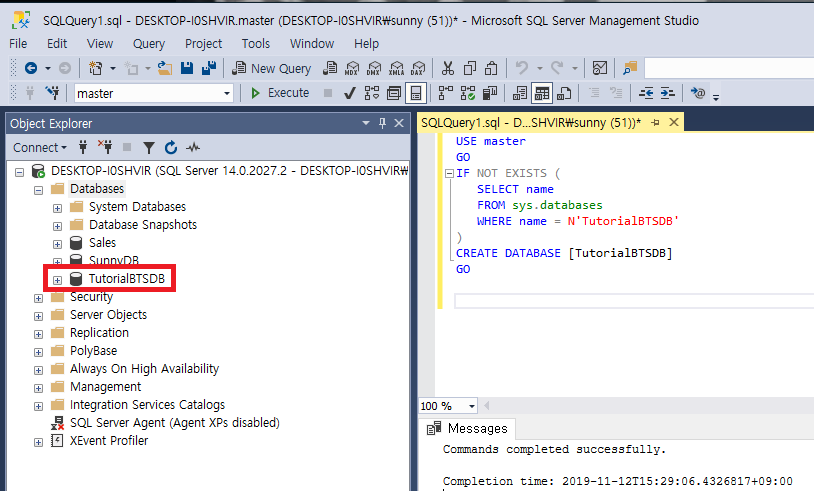Viewport: 814px width, 491px height.
Task: Toggle Include Client Statistics
Action: click(x=490, y=93)
